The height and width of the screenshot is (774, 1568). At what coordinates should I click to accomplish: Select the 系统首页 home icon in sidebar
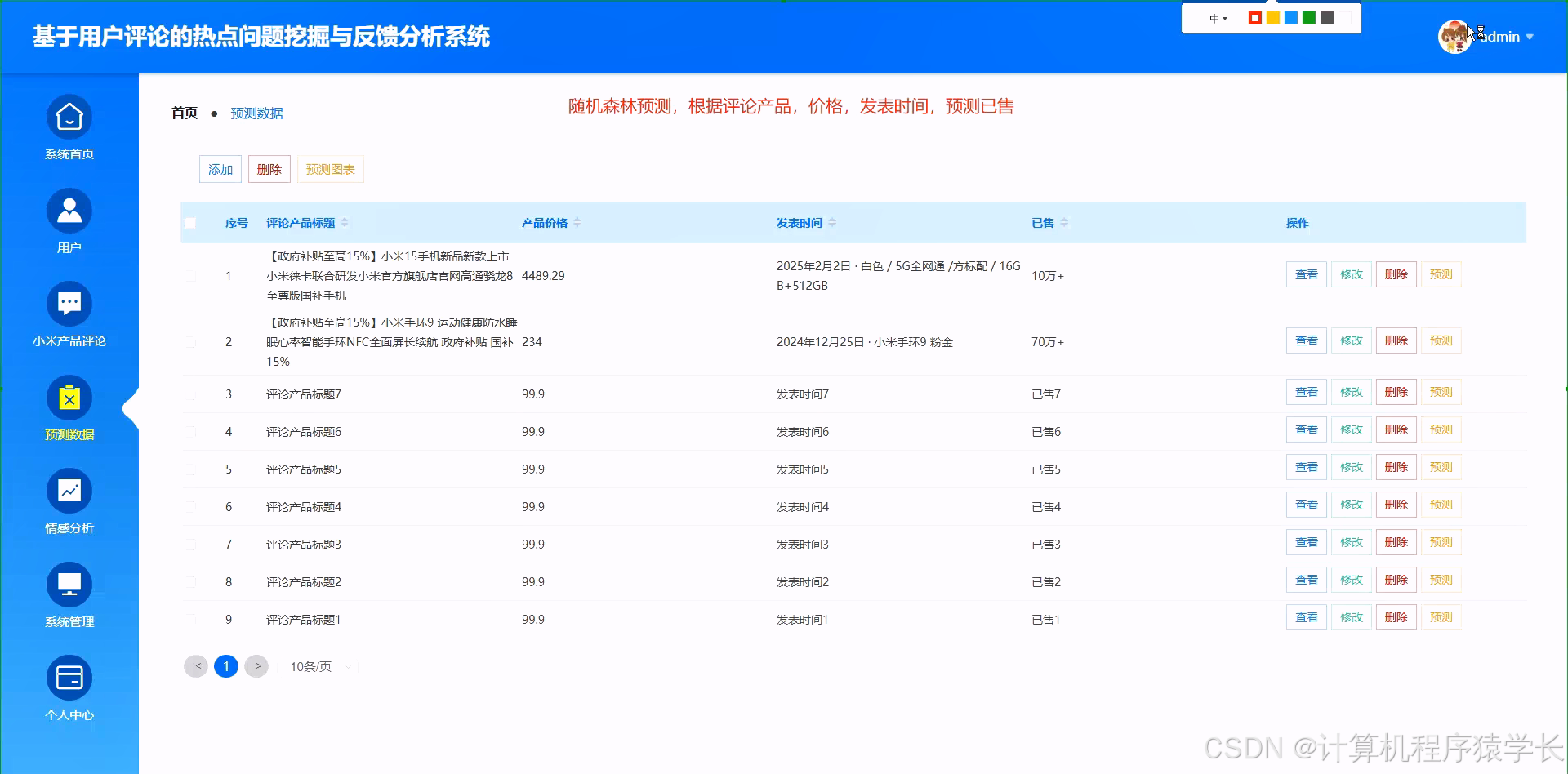tap(69, 117)
